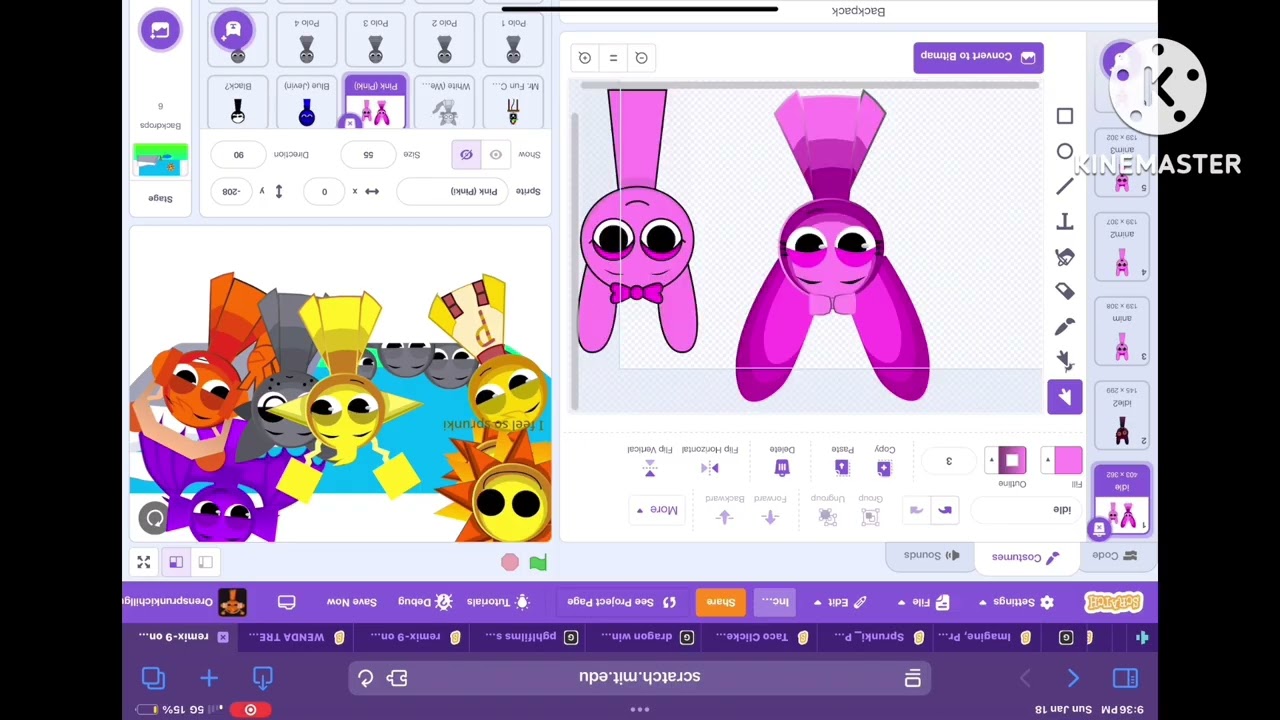Click the Convert to Bitmap button
This screenshot has width=1280, height=720.
click(x=978, y=57)
